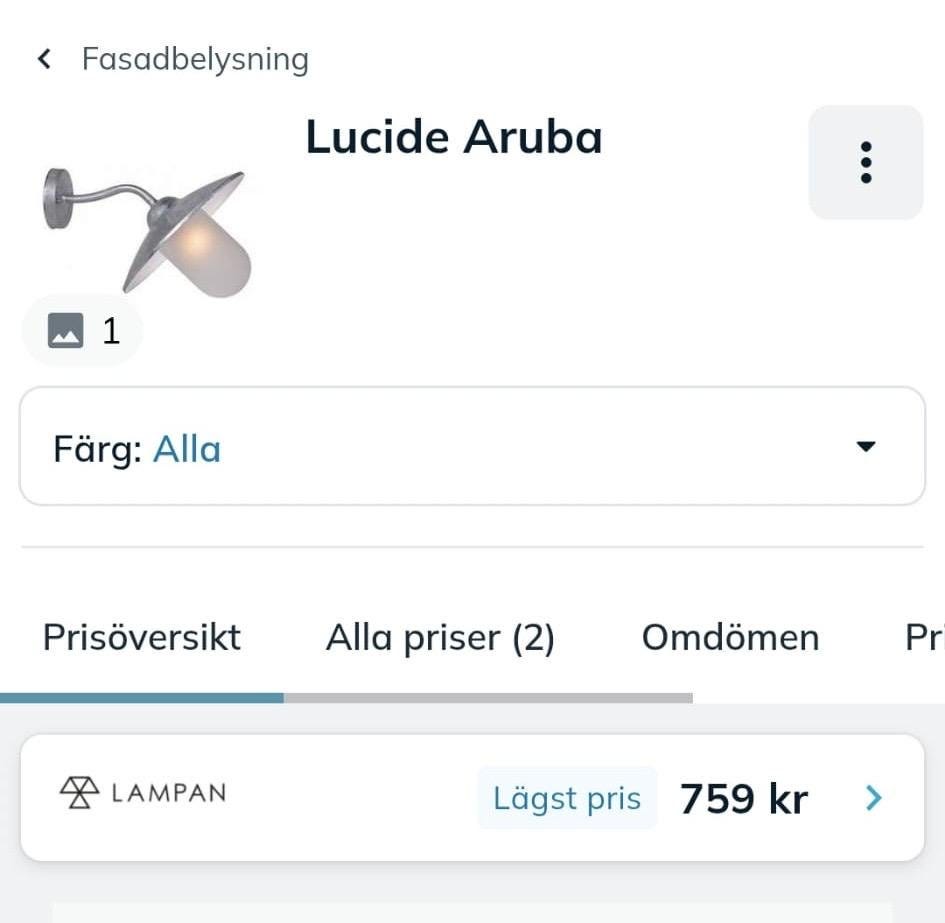Click the blue active tab underline
This screenshot has height=923, width=945.
[x=141, y=697]
